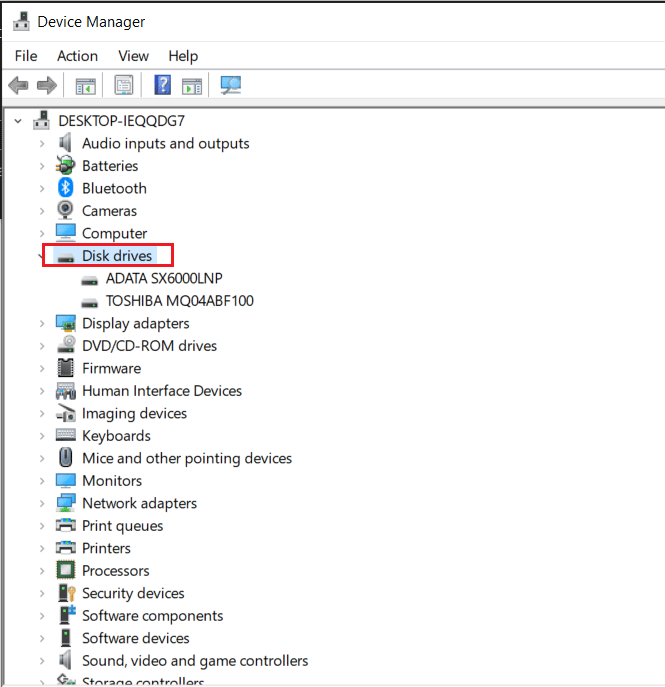Click the Back arrow toolbar icon
The width and height of the screenshot is (665, 687).
18,86
